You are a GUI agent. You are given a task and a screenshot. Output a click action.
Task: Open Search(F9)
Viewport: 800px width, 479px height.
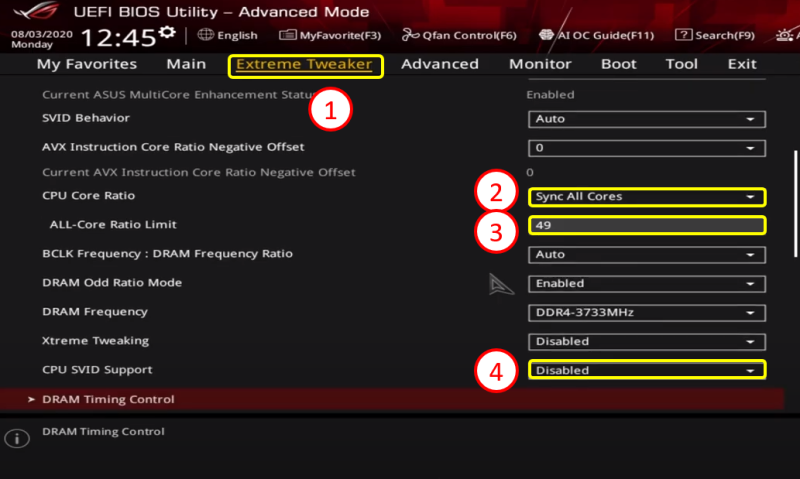[x=715, y=35]
